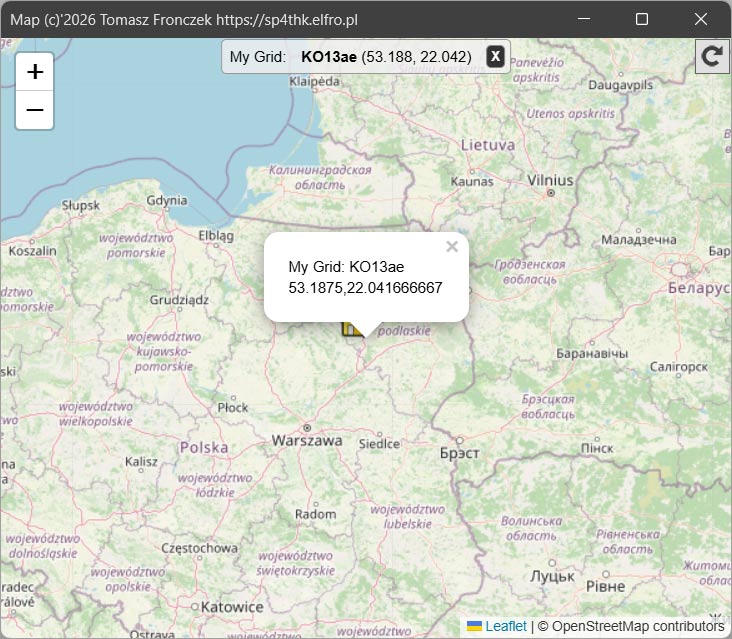Click the yellow grid marker on map

click(x=351, y=329)
